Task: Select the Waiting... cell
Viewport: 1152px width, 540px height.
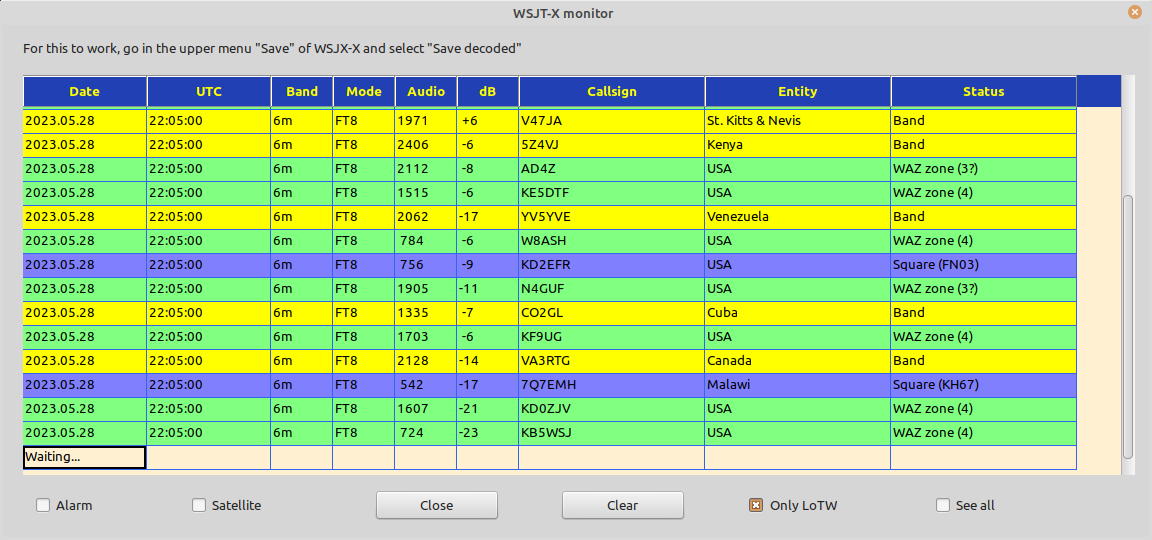Action: tap(84, 457)
